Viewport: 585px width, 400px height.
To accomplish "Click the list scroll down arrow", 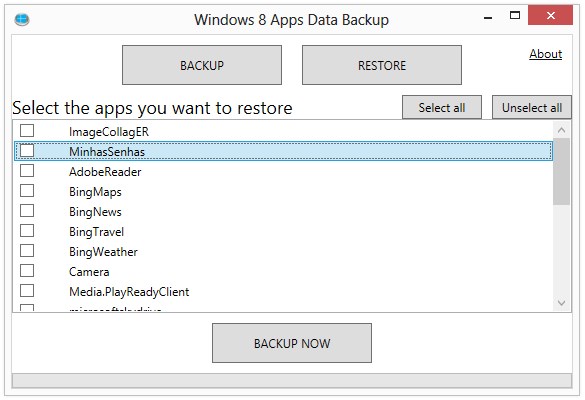I will click(x=561, y=303).
